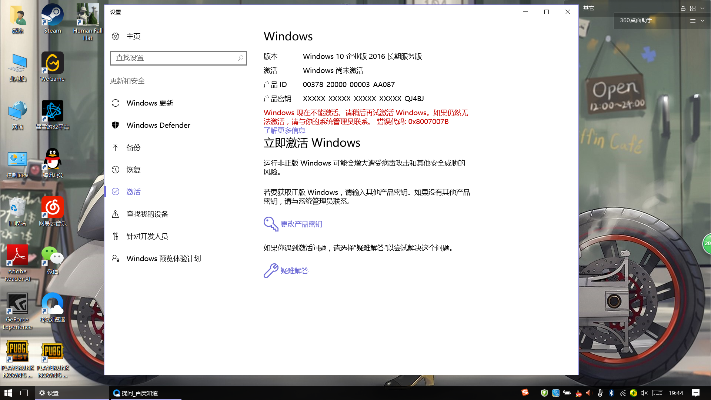Open the 恢复 (Recovery) settings page
Image resolution: width=711 pixels, height=400 pixels.
pos(134,169)
